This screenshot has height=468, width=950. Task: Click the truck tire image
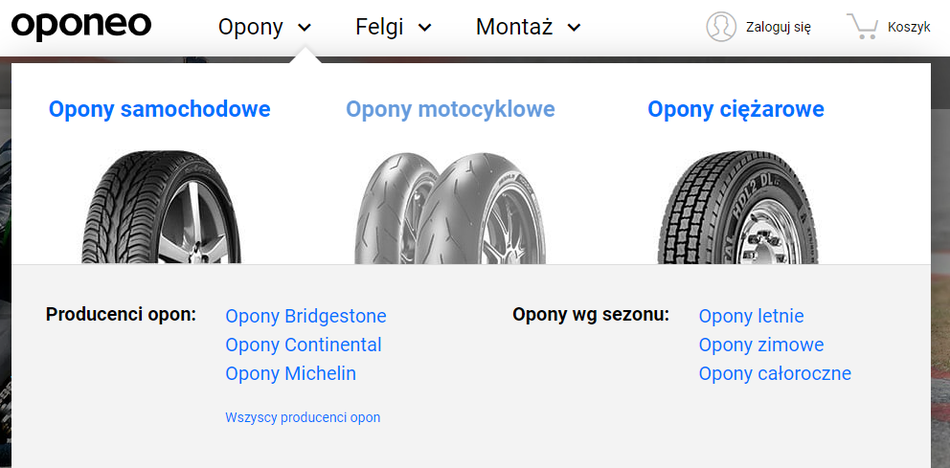[x=737, y=208]
